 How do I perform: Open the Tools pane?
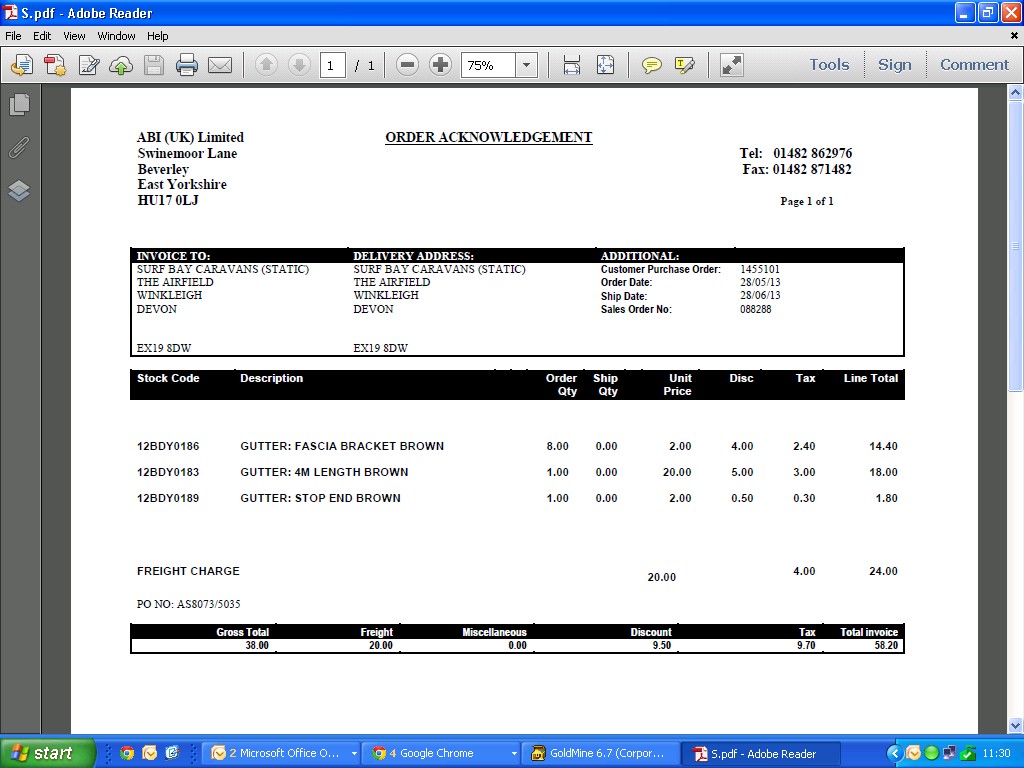click(x=829, y=65)
